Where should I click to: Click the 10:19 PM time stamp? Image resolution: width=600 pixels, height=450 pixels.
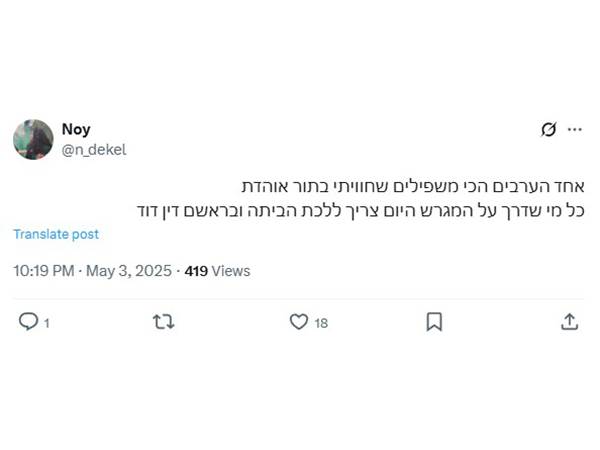[x=44, y=271]
